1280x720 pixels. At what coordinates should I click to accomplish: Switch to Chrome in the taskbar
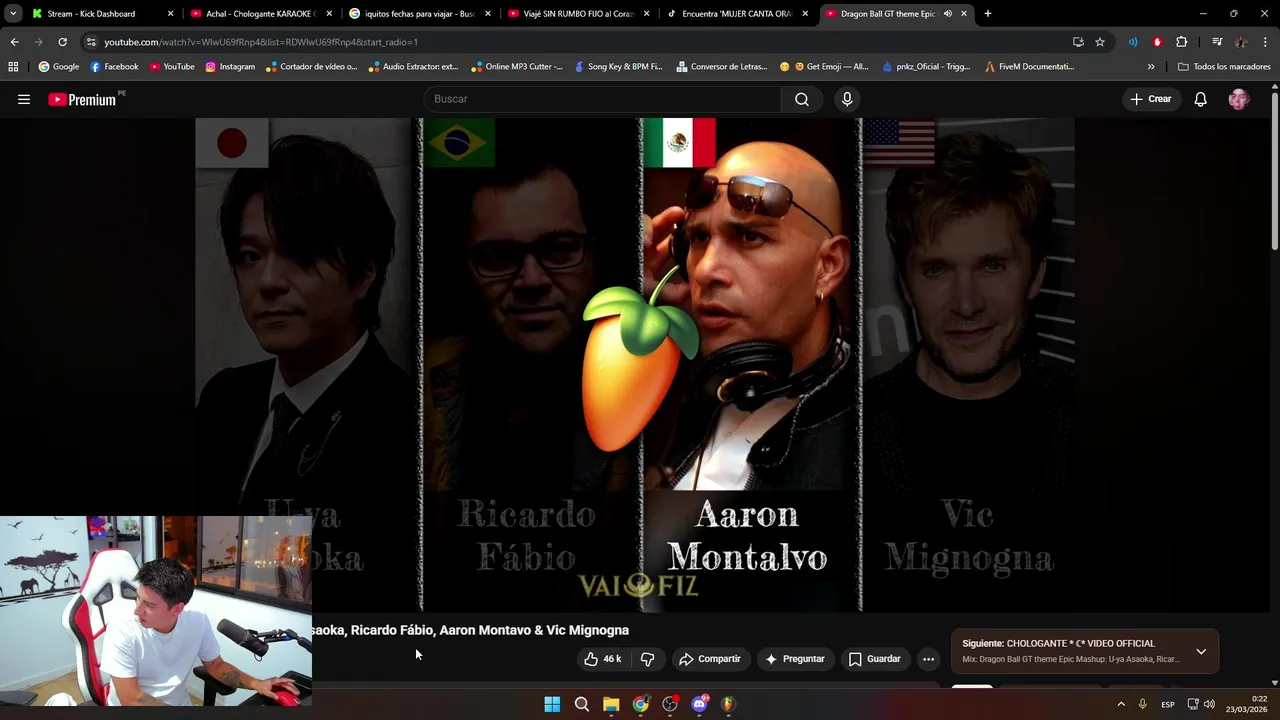(x=640, y=704)
